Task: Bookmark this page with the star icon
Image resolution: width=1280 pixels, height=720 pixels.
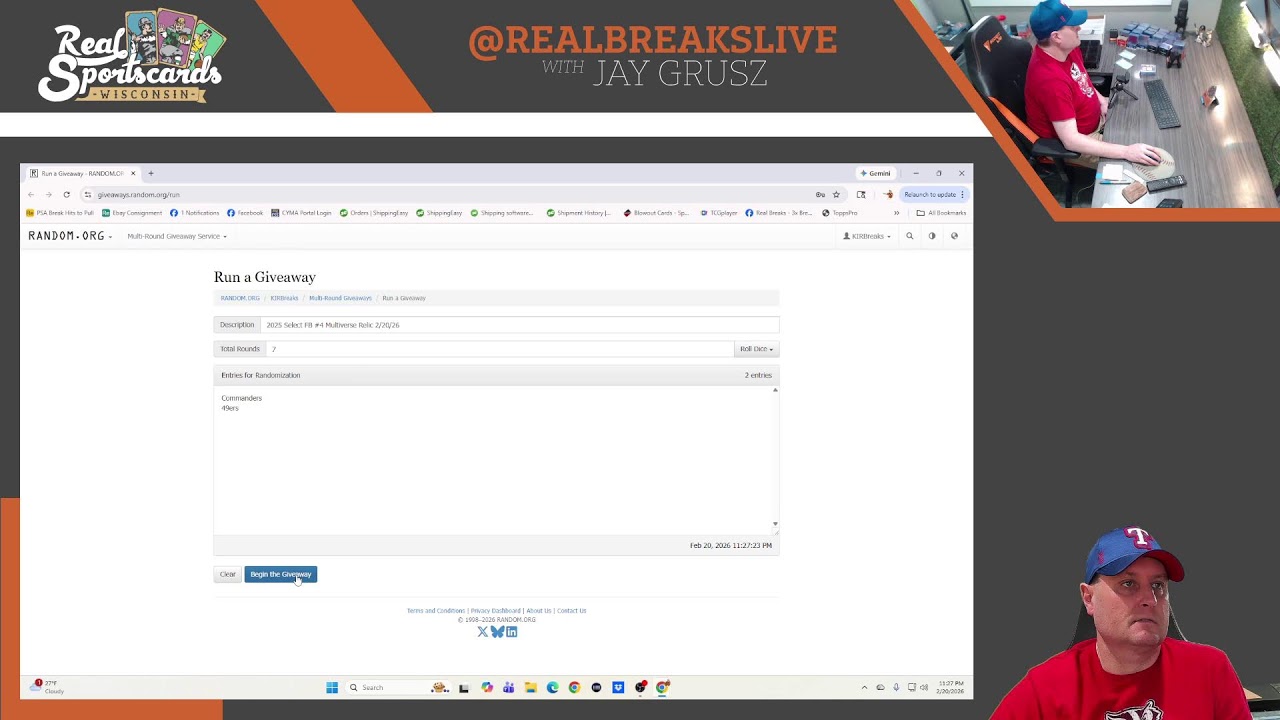Action: tap(836, 195)
